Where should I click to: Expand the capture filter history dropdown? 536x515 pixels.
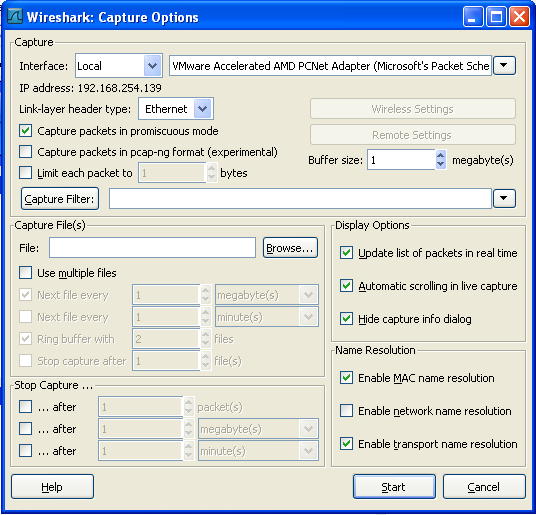click(504, 198)
